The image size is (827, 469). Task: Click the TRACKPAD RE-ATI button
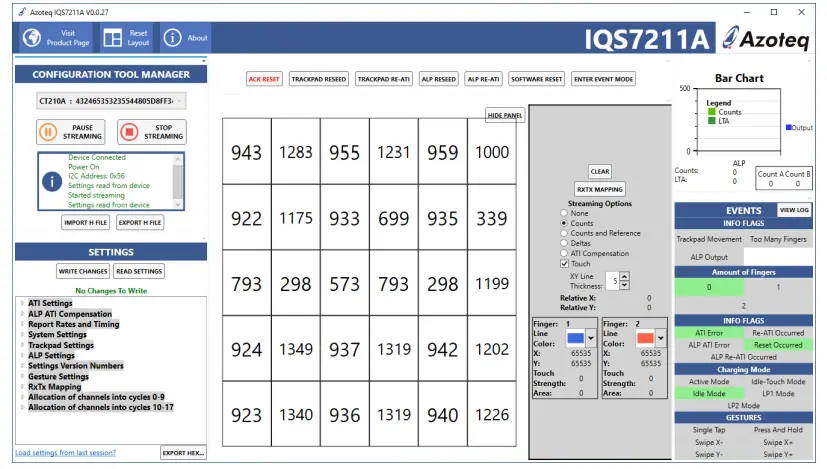pyautogui.click(x=383, y=79)
